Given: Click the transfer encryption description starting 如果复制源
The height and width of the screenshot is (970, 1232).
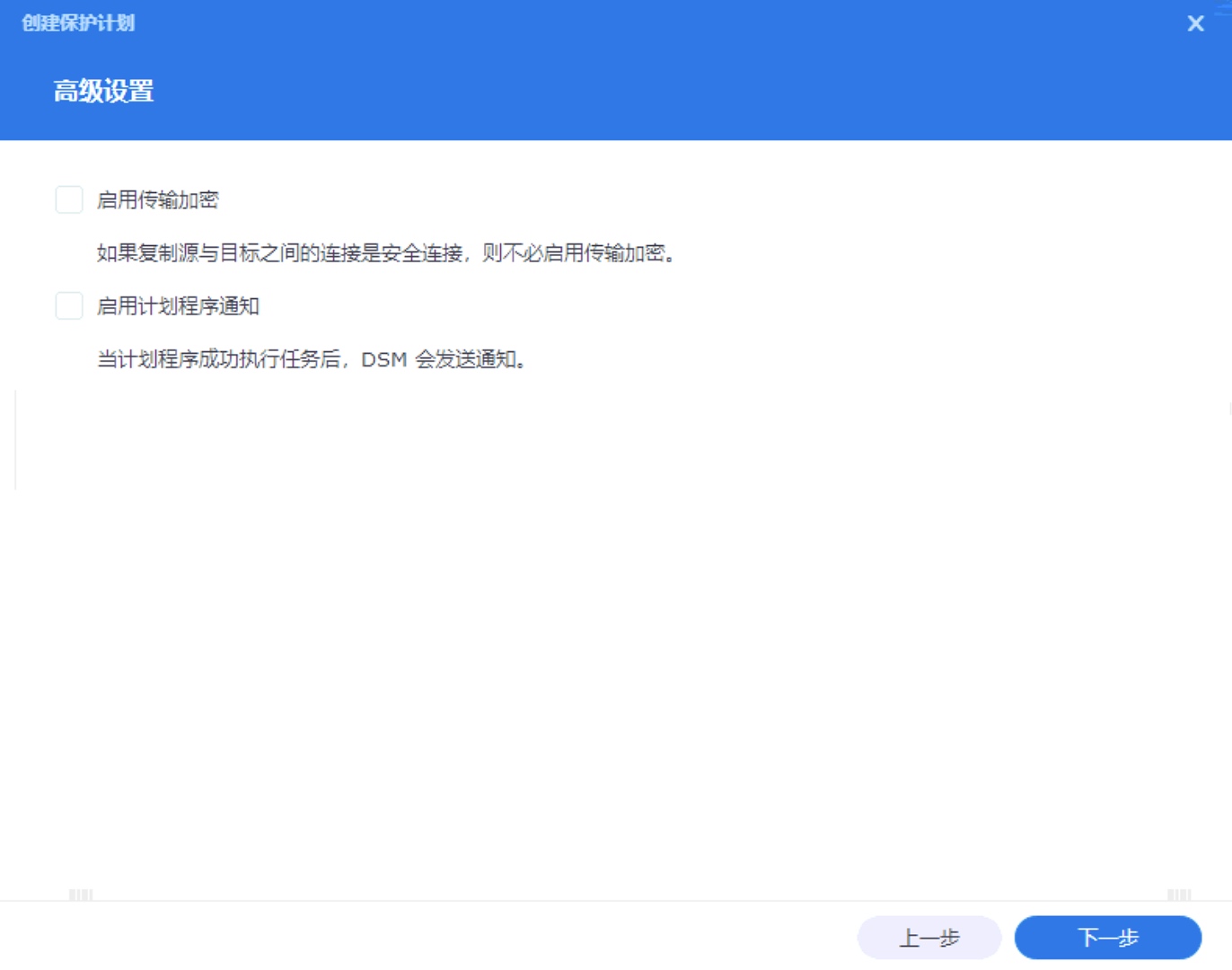Looking at the screenshot, I should [x=387, y=253].
